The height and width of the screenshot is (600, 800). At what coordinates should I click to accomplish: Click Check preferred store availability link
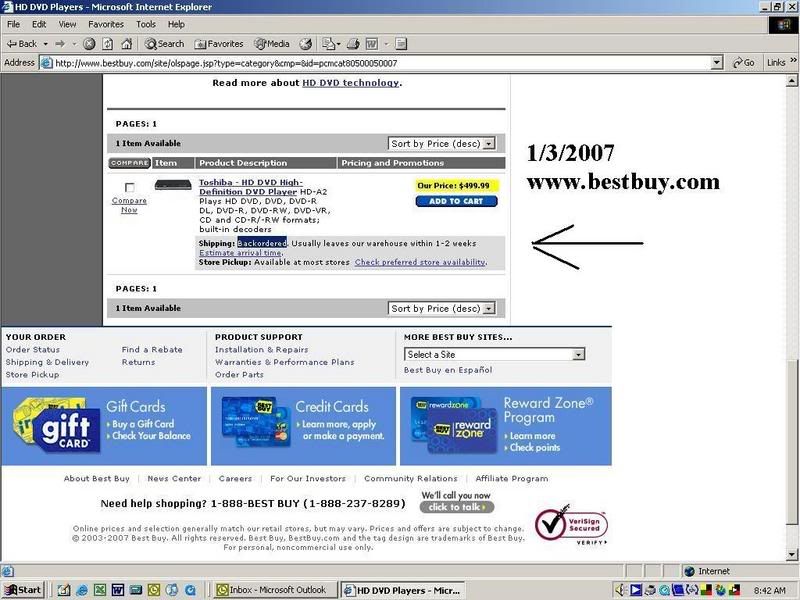pyautogui.click(x=420, y=262)
